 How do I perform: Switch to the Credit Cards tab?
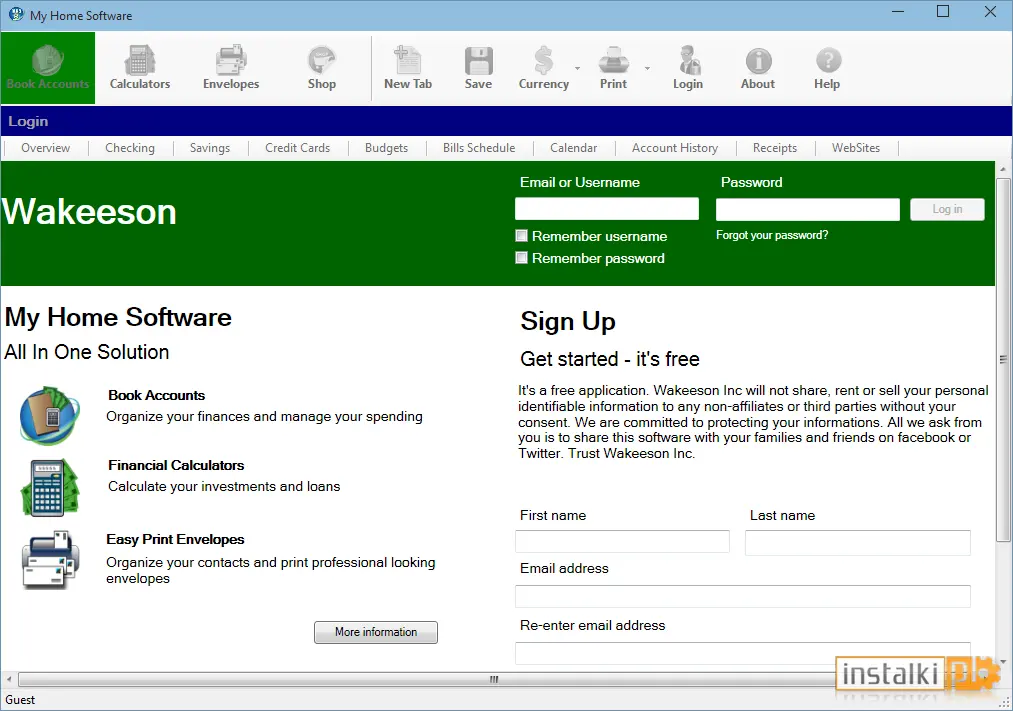pos(297,148)
